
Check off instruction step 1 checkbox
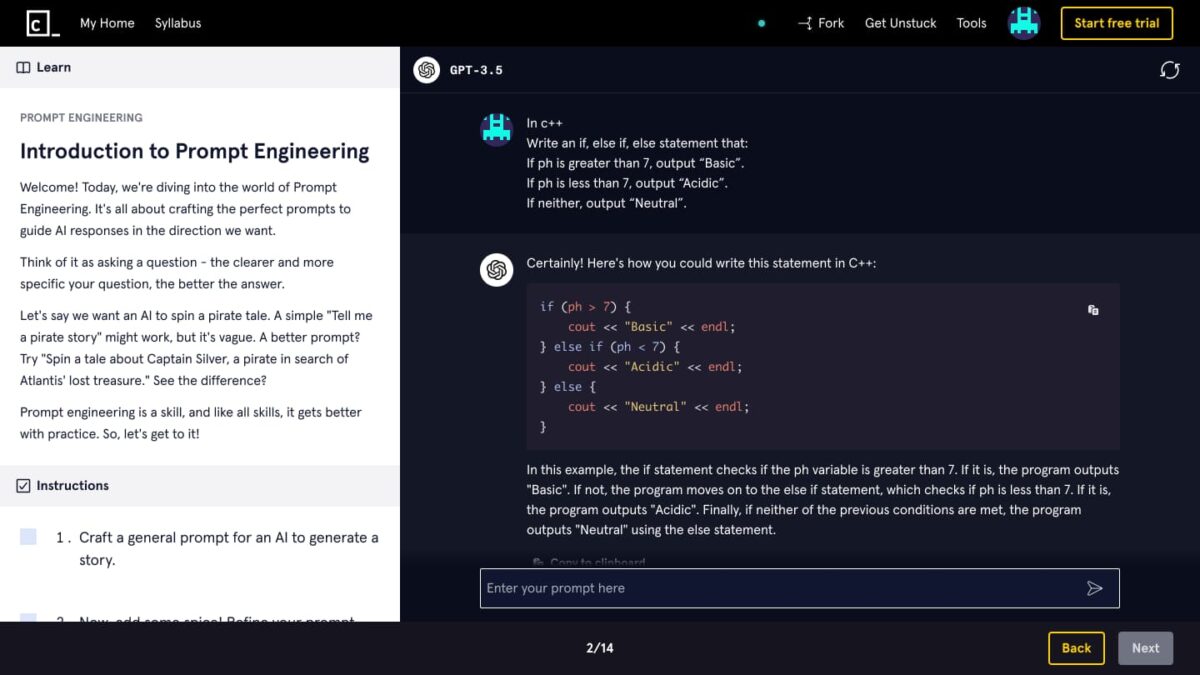pos(28,537)
